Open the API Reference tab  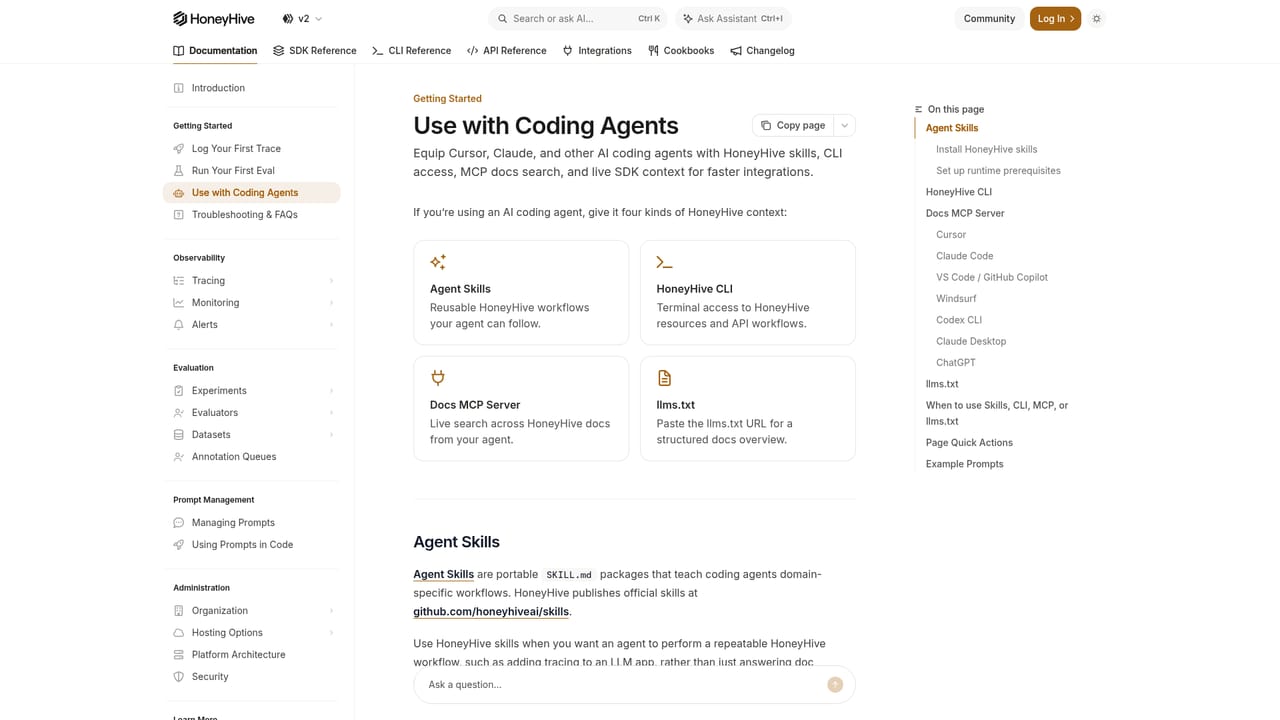[507, 50]
